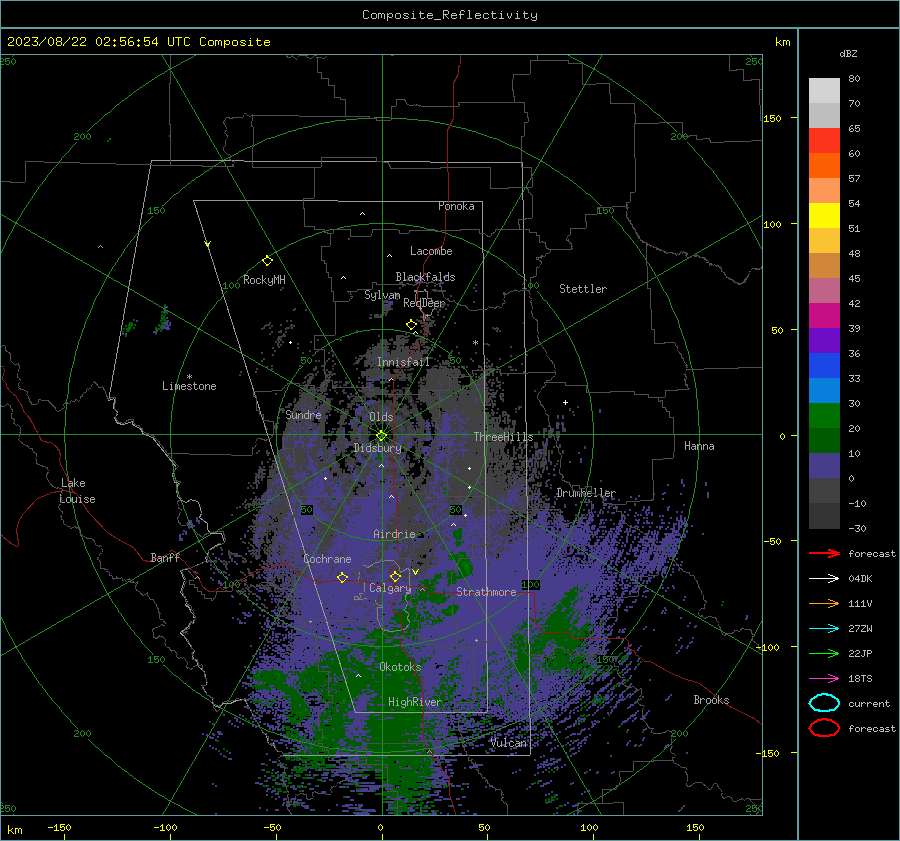
Task: Click the Hanna town label
Action: coord(699,446)
